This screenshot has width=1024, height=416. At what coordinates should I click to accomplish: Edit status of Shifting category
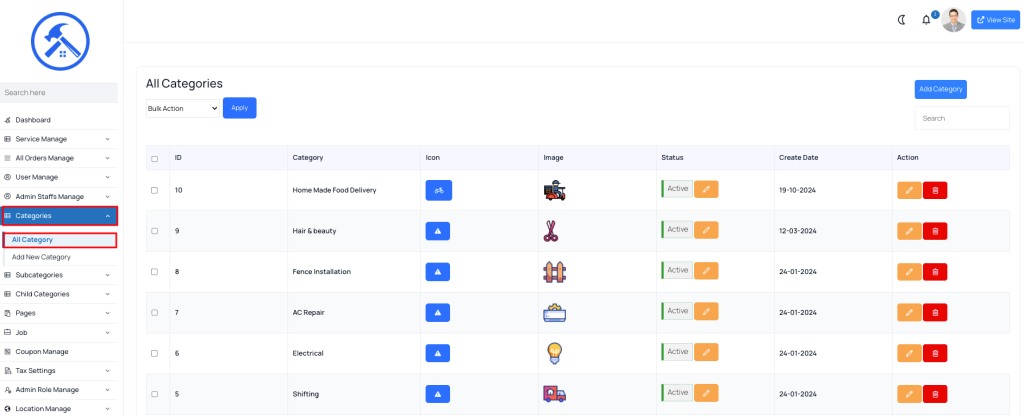[706, 393]
